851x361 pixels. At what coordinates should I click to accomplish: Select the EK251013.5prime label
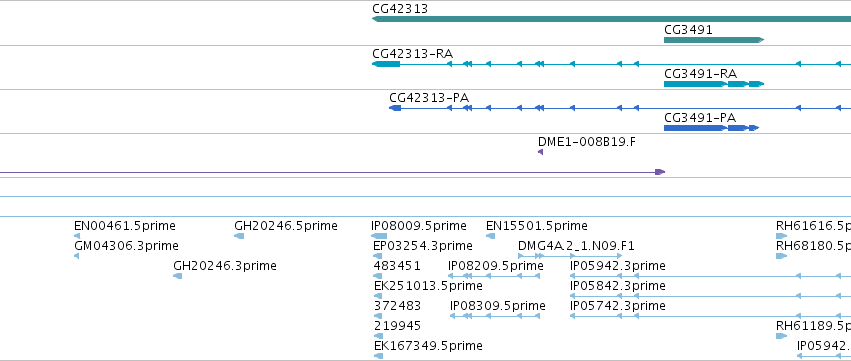pos(428,286)
